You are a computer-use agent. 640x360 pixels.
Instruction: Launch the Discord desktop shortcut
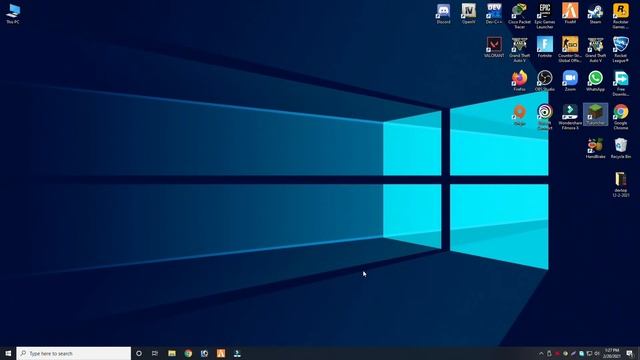(443, 13)
